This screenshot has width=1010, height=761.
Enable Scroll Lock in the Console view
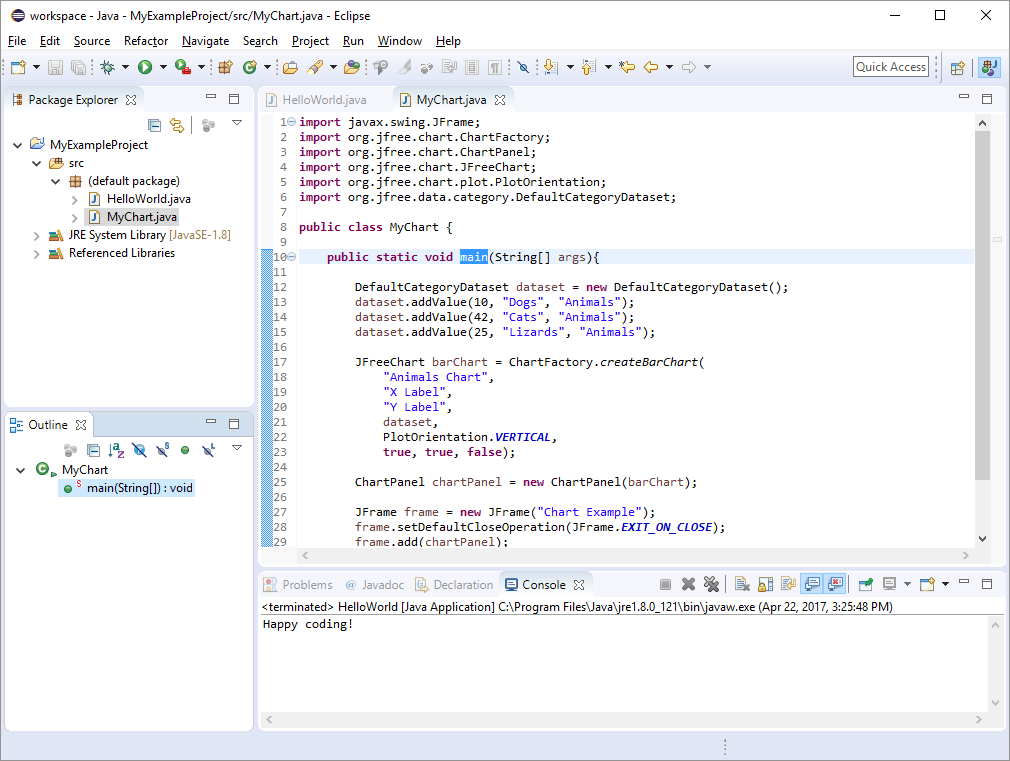(x=764, y=583)
